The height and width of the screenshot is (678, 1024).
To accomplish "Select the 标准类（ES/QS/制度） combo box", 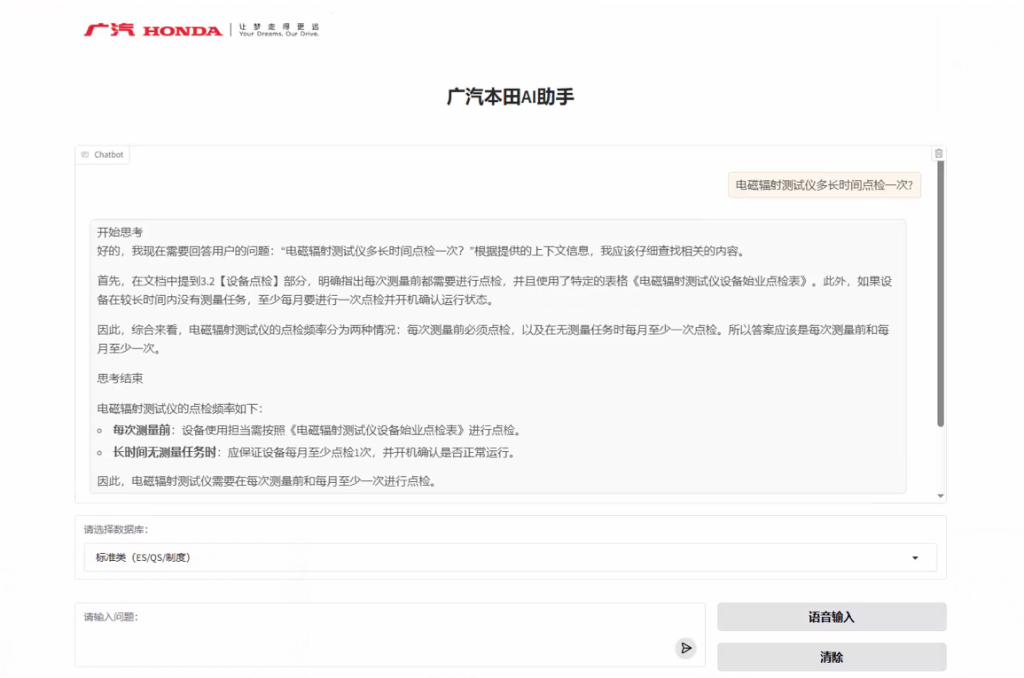I will coord(500,557).
